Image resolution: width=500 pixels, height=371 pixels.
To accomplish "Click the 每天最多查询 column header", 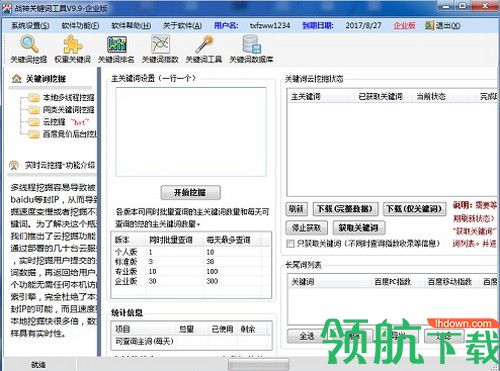I will 228,240.
